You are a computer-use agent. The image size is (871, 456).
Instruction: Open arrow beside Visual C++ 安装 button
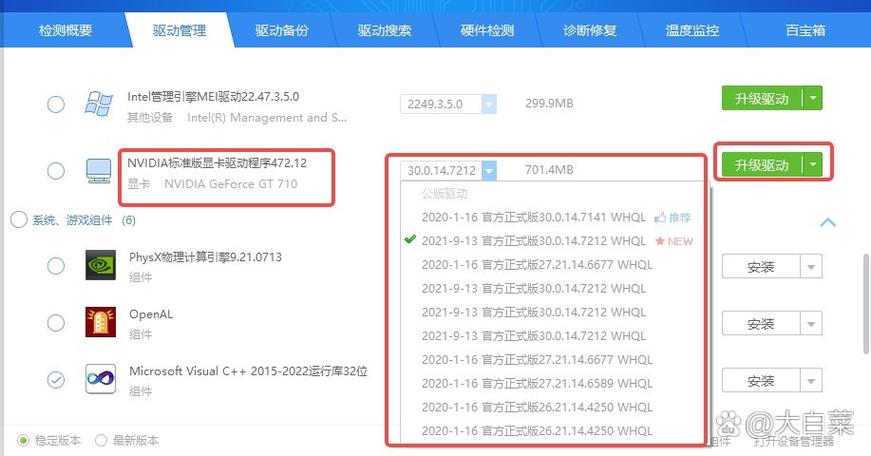click(x=811, y=381)
